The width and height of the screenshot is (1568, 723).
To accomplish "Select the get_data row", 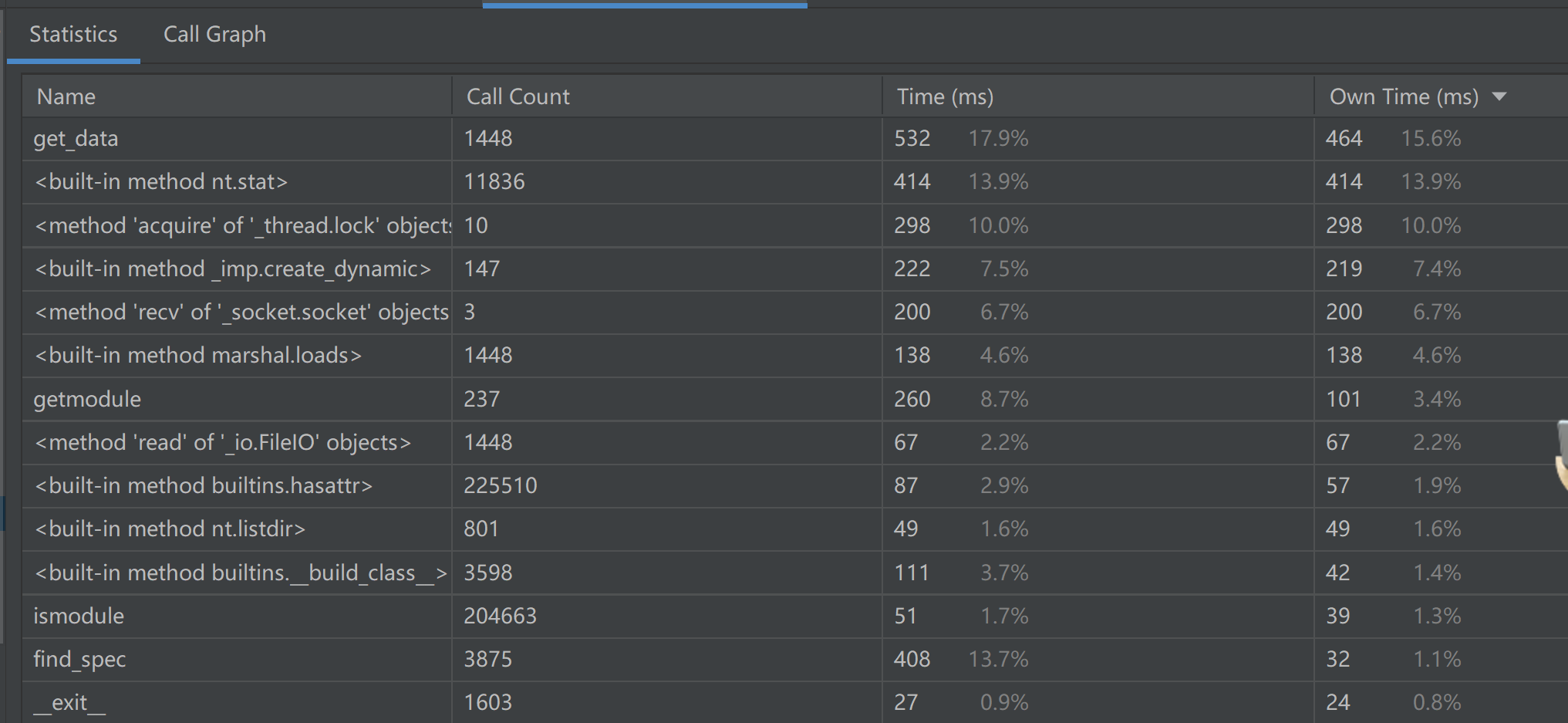I will coord(76,139).
